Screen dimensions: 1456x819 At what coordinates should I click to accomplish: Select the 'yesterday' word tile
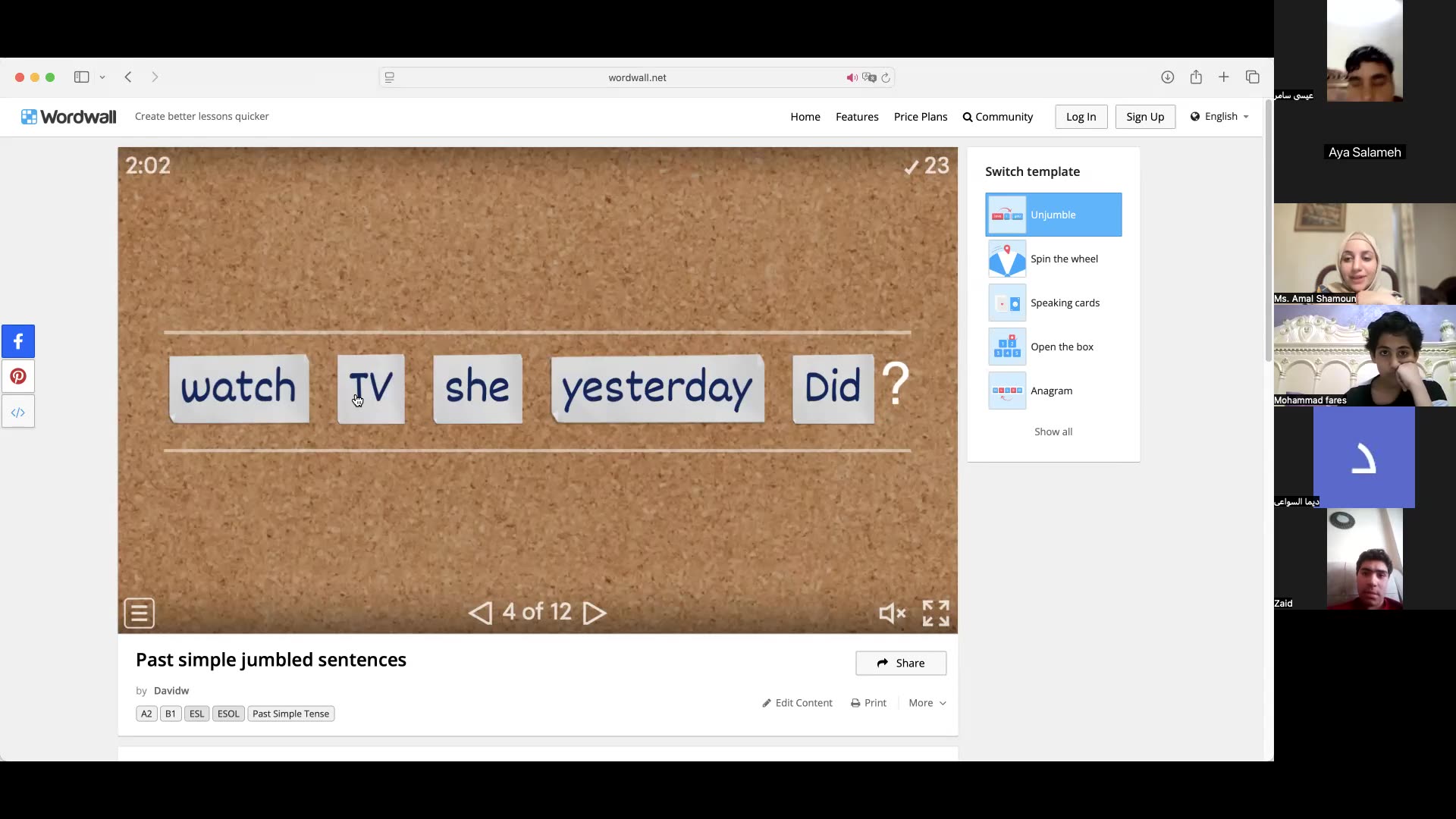coord(657,388)
